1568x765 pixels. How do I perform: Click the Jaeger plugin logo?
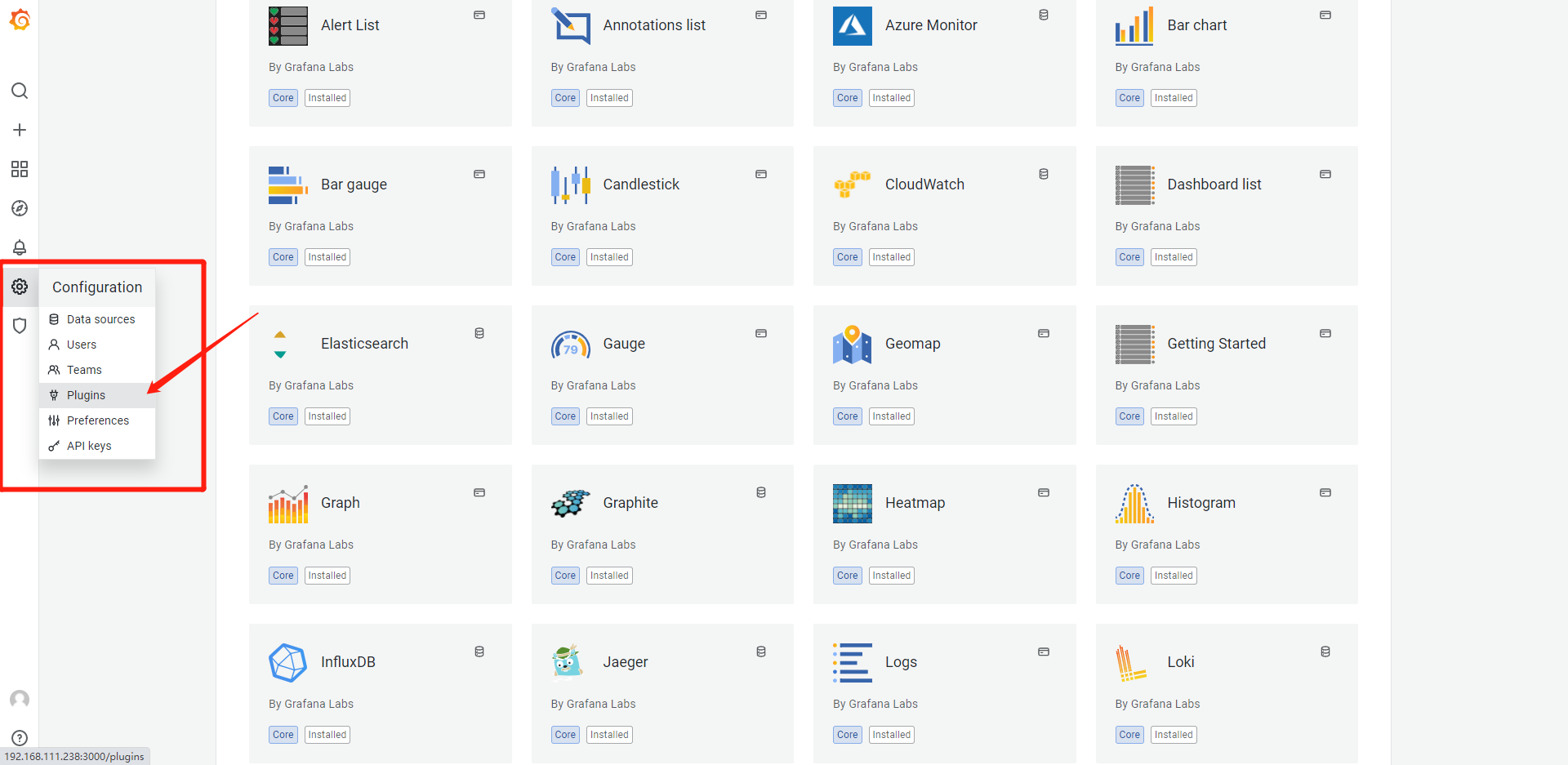tap(568, 662)
